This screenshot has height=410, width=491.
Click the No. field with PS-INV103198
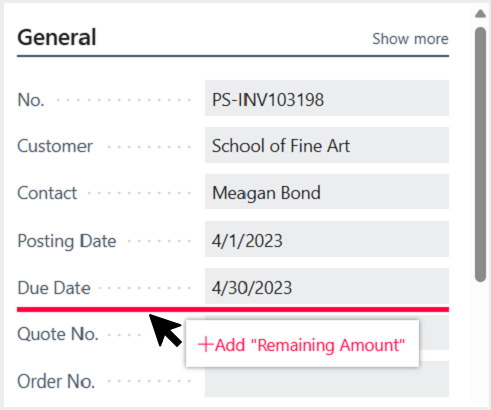coord(327,98)
